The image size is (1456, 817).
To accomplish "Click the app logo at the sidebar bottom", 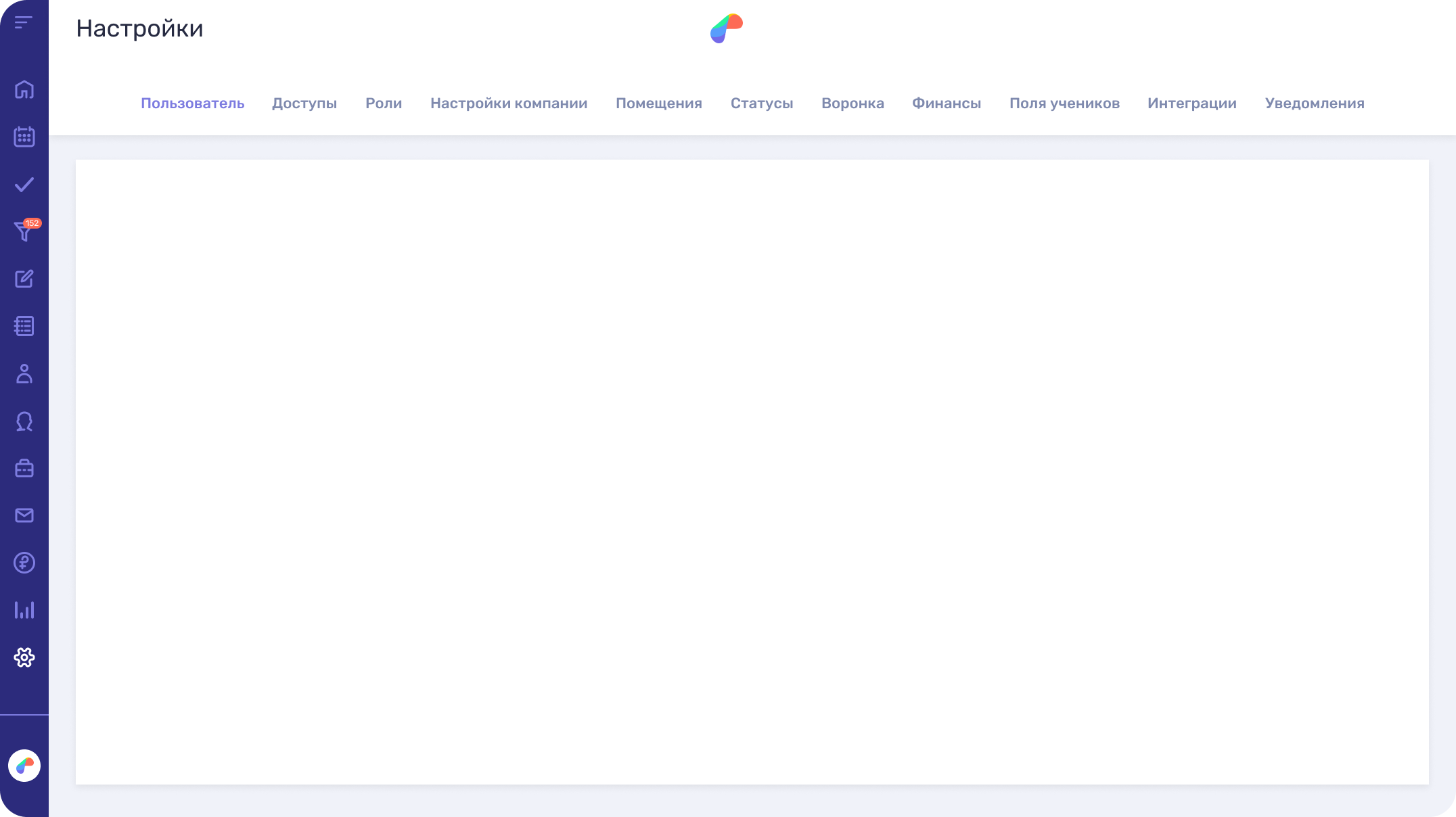I will (24, 766).
